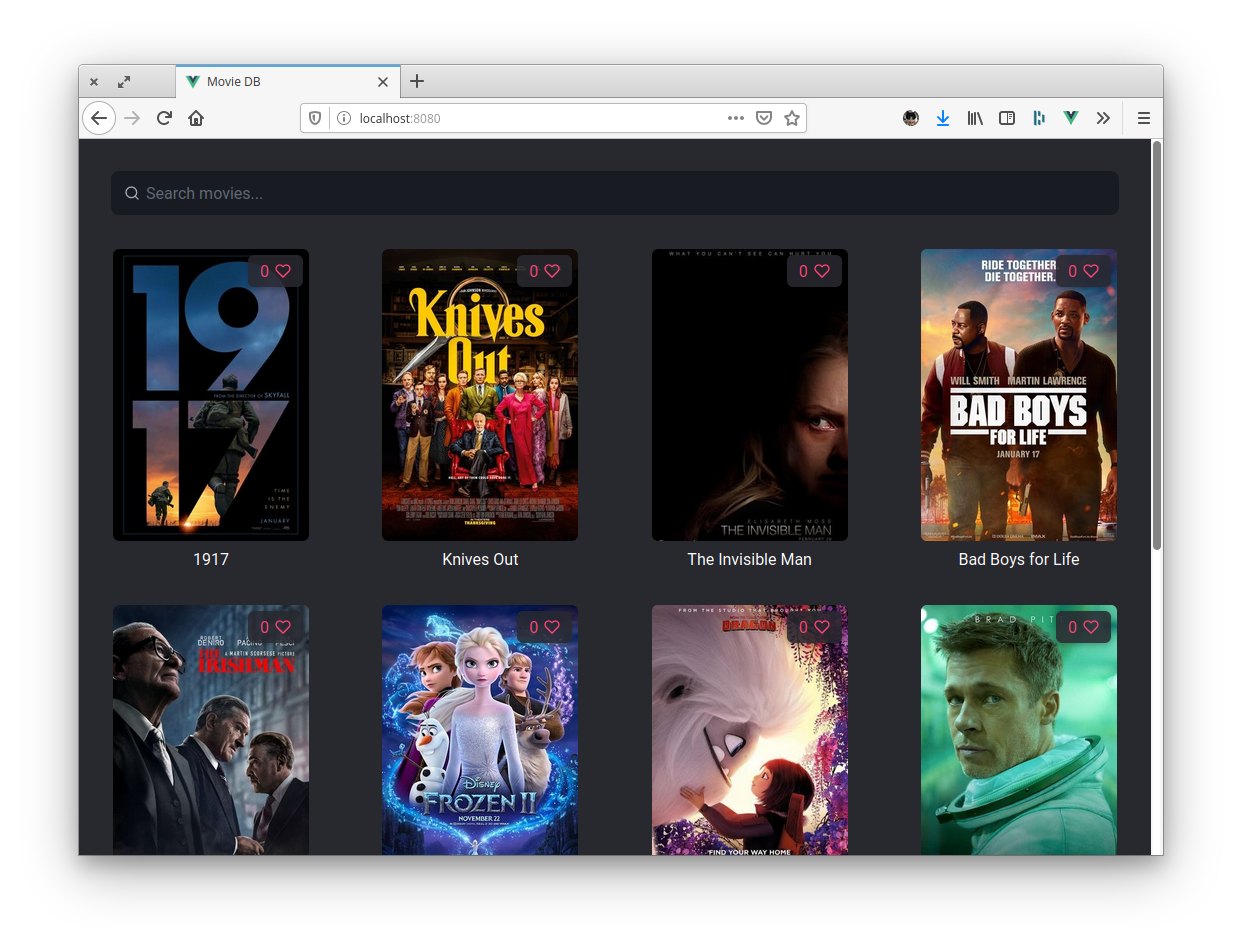Screen dimensions: 1242x948
Task: Go to the browser home page
Action: coord(196,118)
